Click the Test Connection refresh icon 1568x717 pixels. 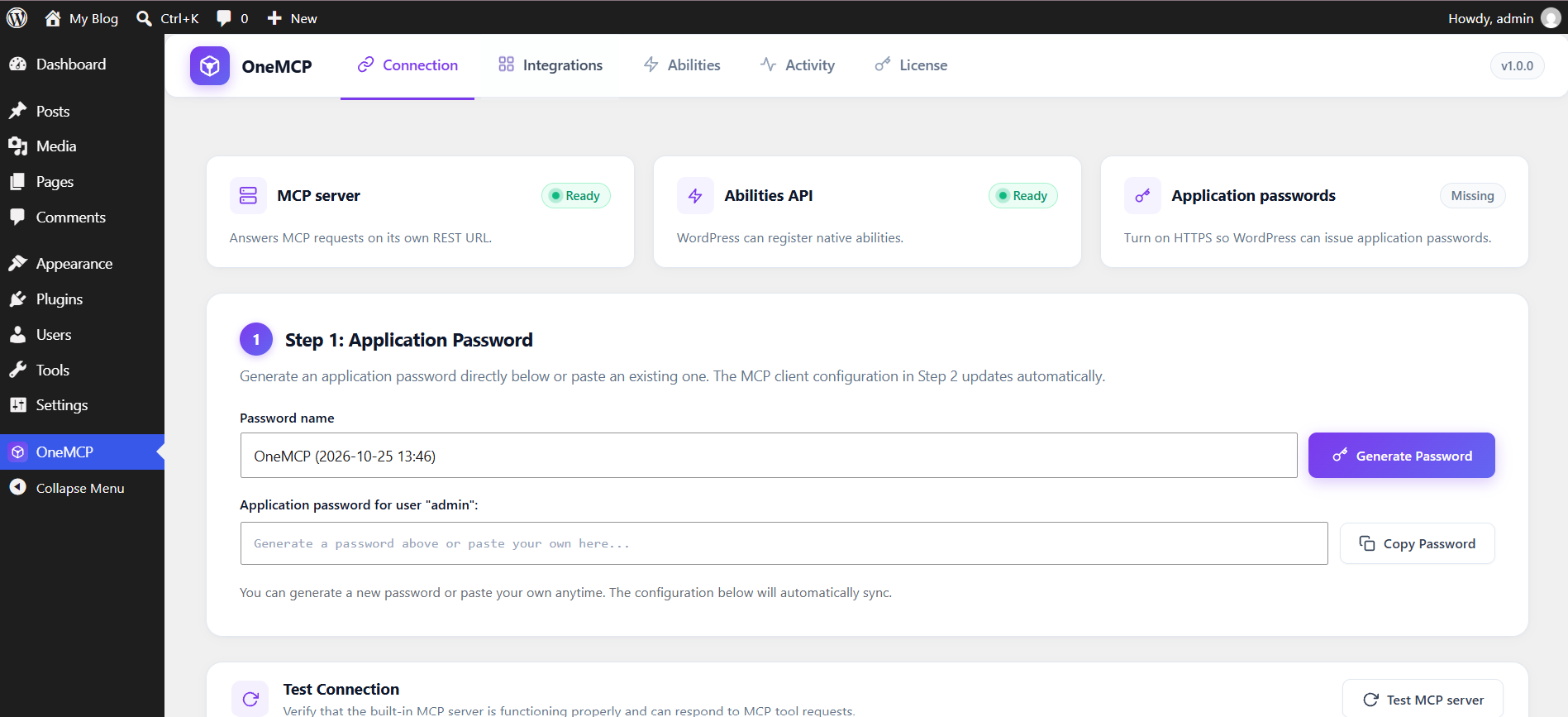coord(250,700)
